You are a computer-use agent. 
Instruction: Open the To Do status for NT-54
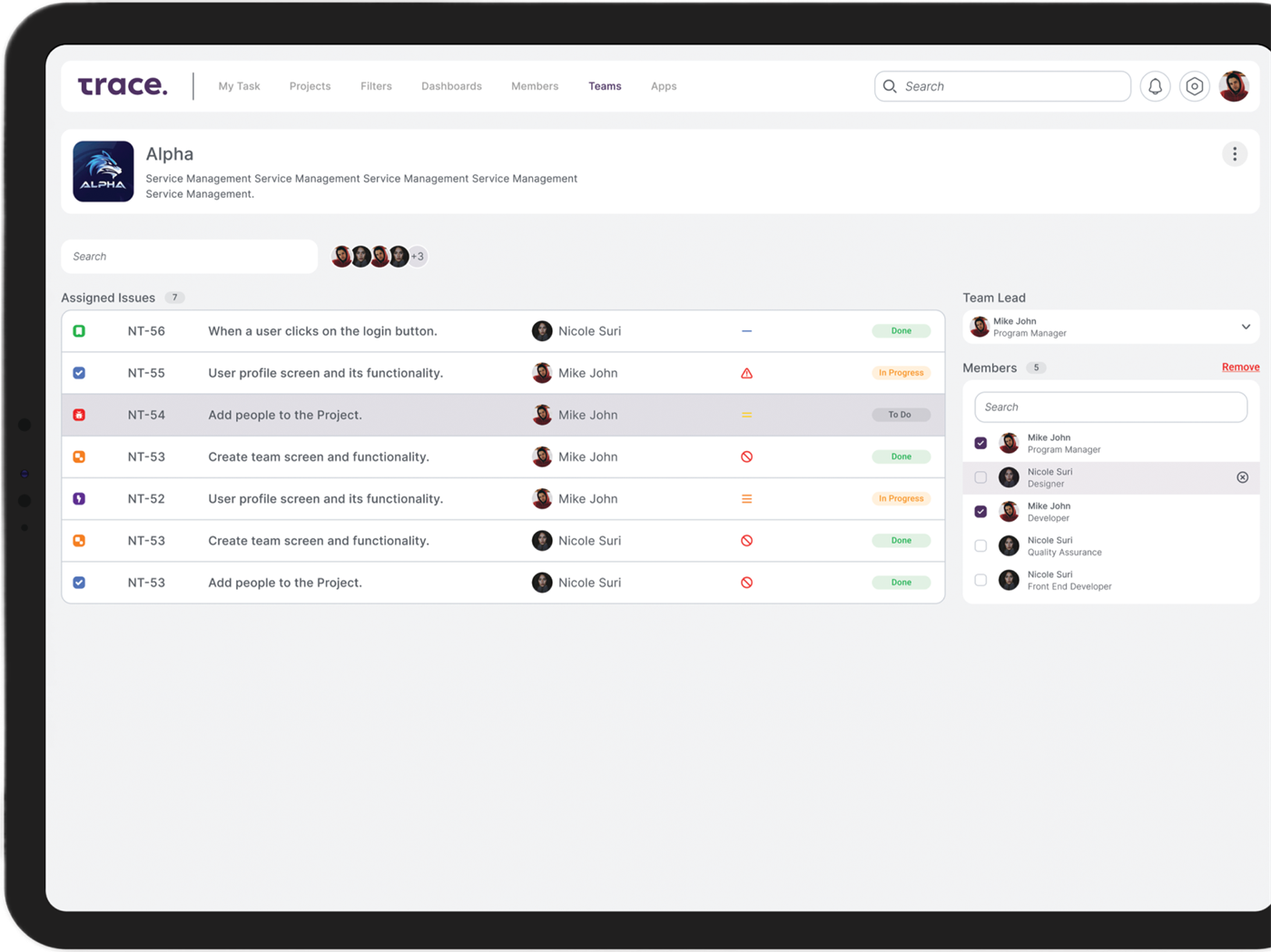[901, 415]
